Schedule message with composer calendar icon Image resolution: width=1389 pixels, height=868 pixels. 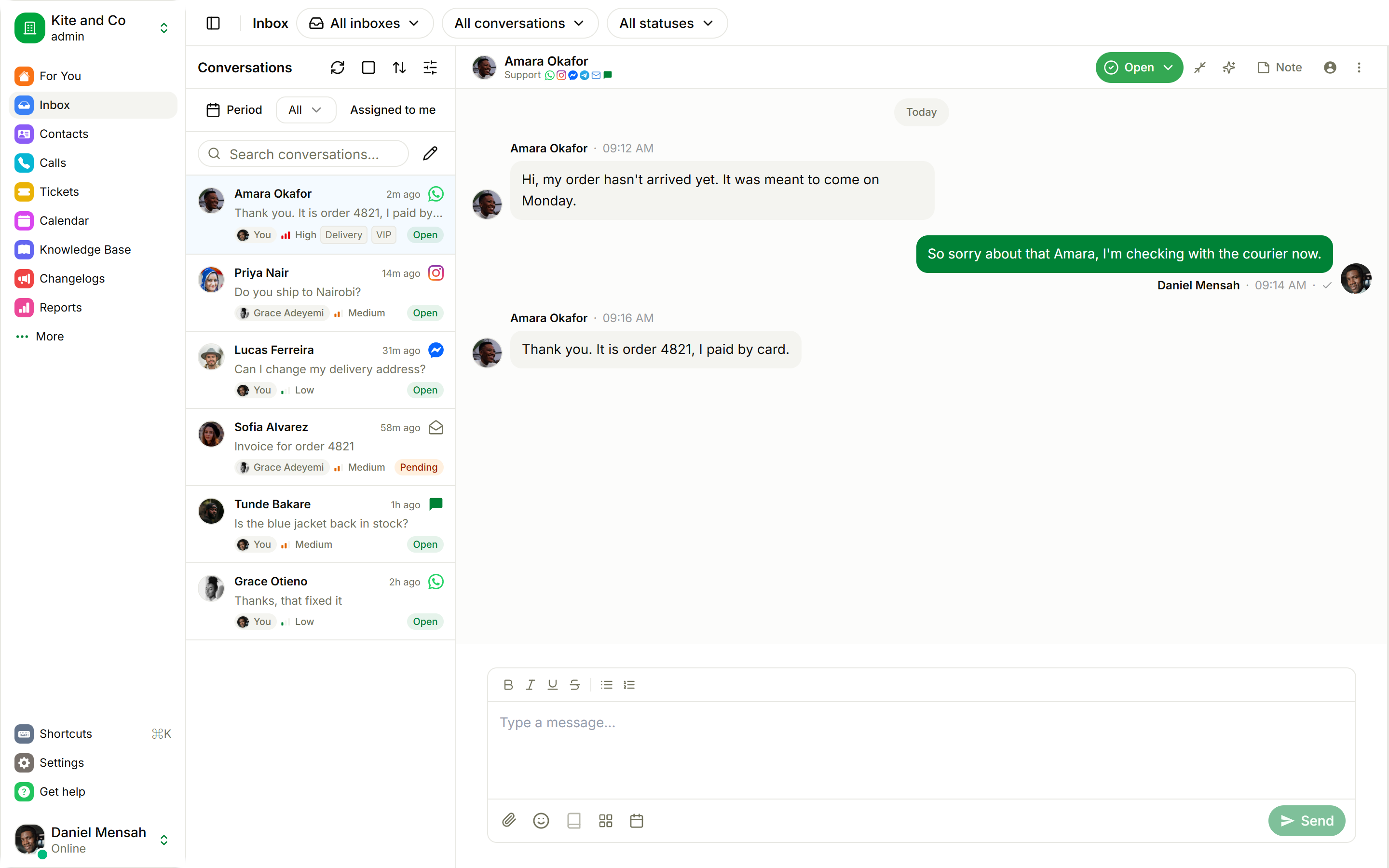click(637, 820)
